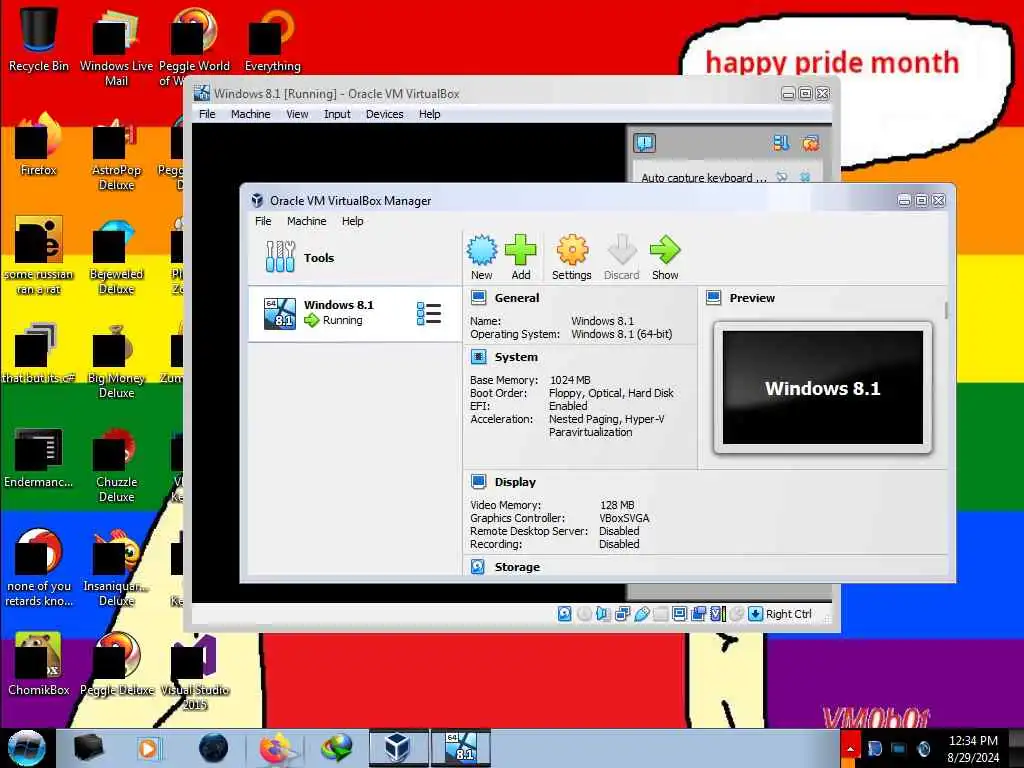Open Settings gear in VirtualBox Manager toolbar

coord(571,257)
